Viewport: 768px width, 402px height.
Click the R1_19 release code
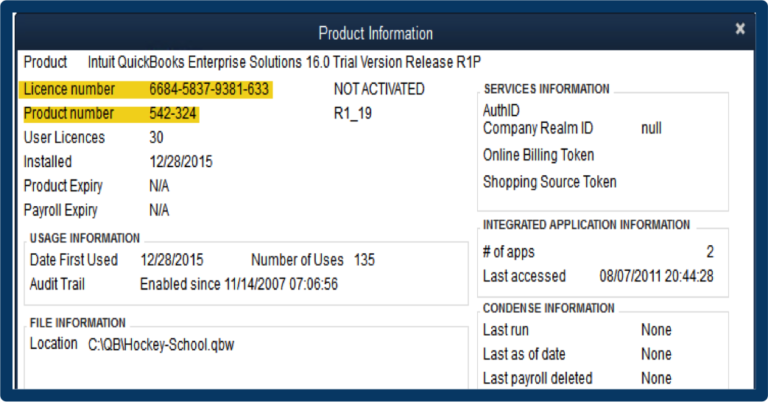coord(352,114)
